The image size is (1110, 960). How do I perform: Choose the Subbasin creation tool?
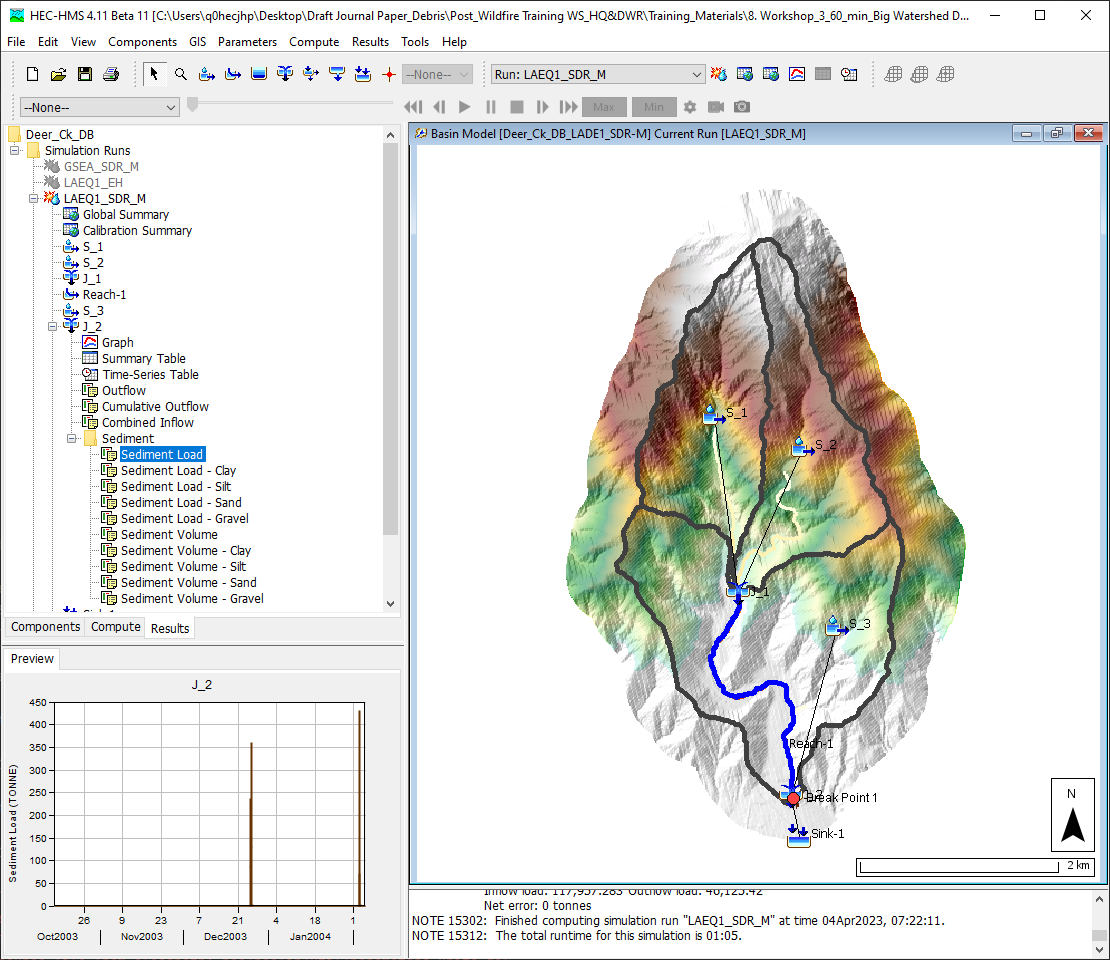point(207,74)
